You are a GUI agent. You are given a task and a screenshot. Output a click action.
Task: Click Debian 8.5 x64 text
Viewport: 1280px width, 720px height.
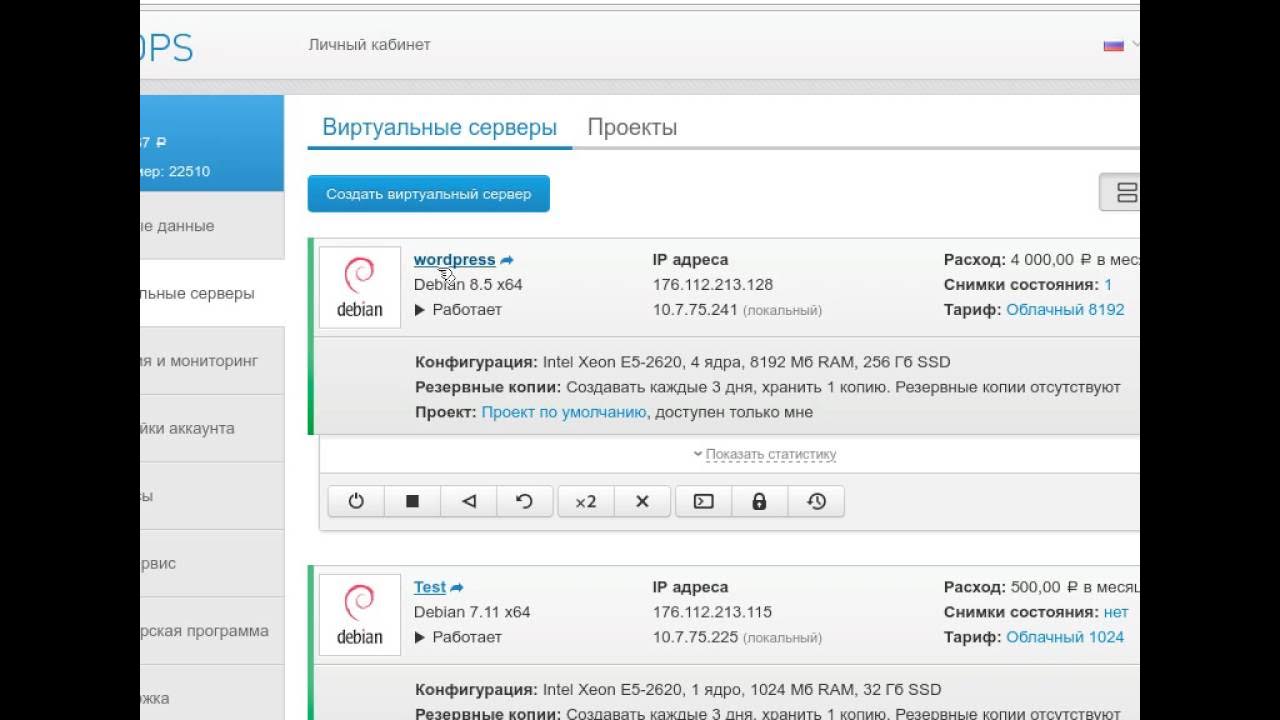click(468, 285)
